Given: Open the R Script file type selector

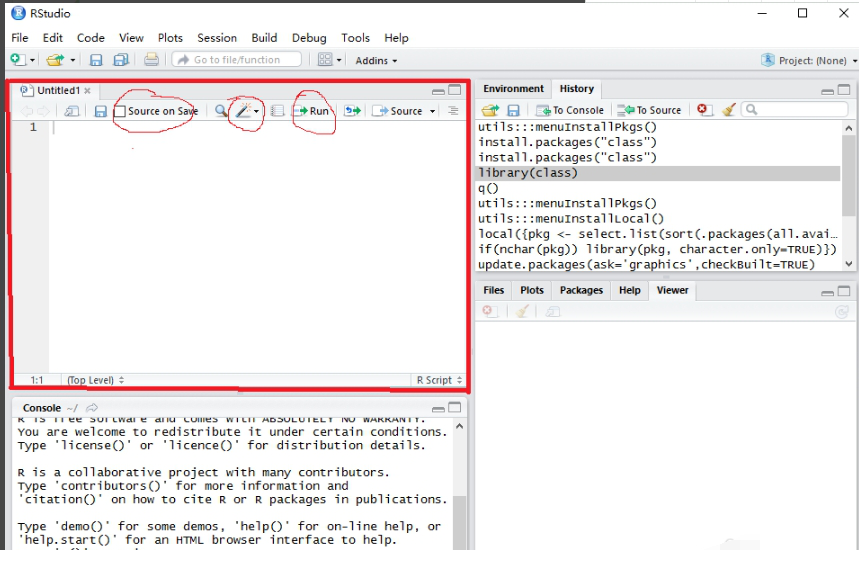Looking at the screenshot, I should (x=439, y=380).
